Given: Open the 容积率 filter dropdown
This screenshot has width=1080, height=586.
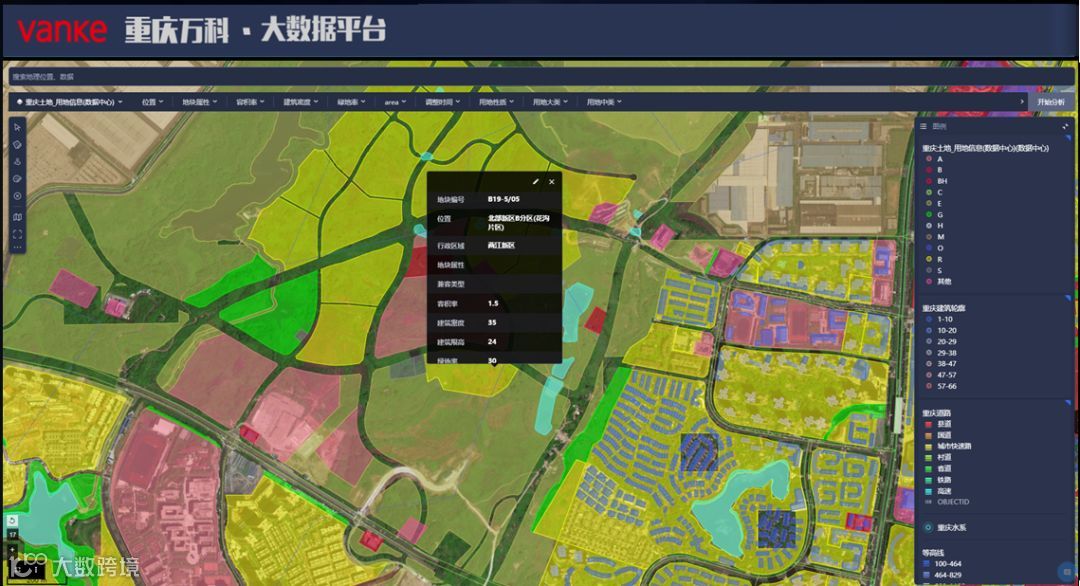Looking at the screenshot, I should (250, 102).
